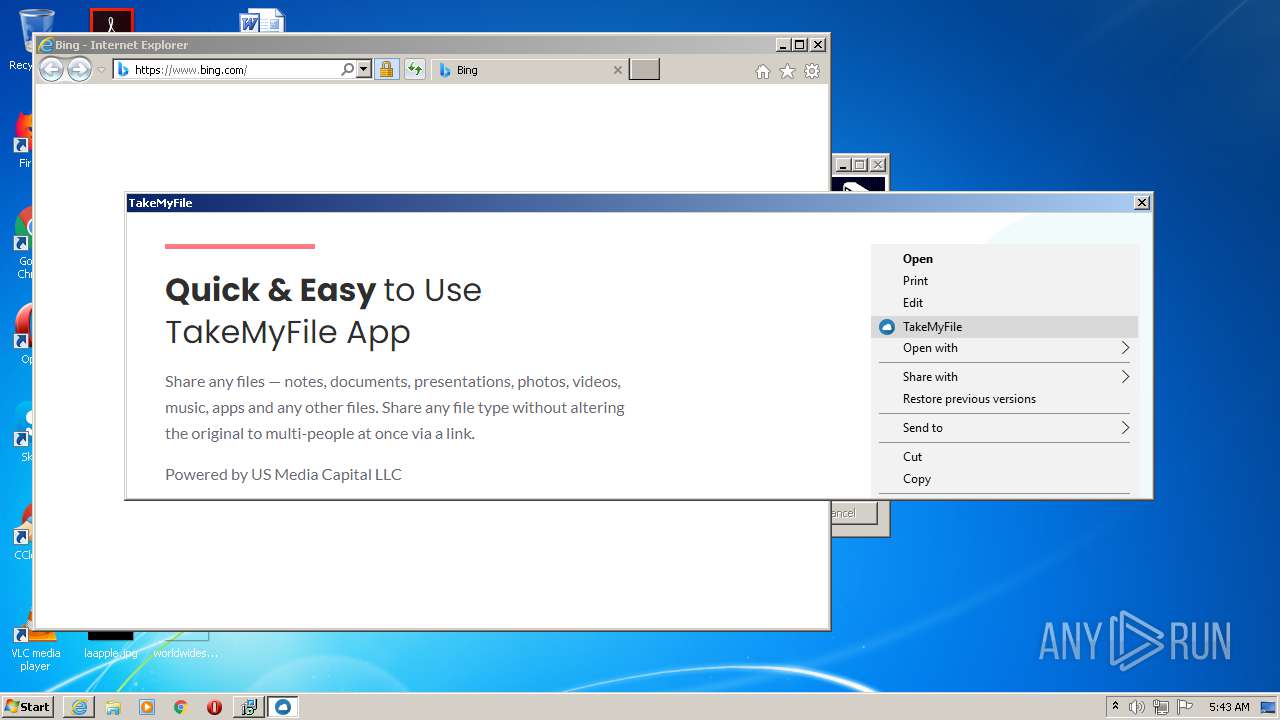Click the installer icon on taskbar
This screenshot has width=1280, height=720.
click(248, 707)
